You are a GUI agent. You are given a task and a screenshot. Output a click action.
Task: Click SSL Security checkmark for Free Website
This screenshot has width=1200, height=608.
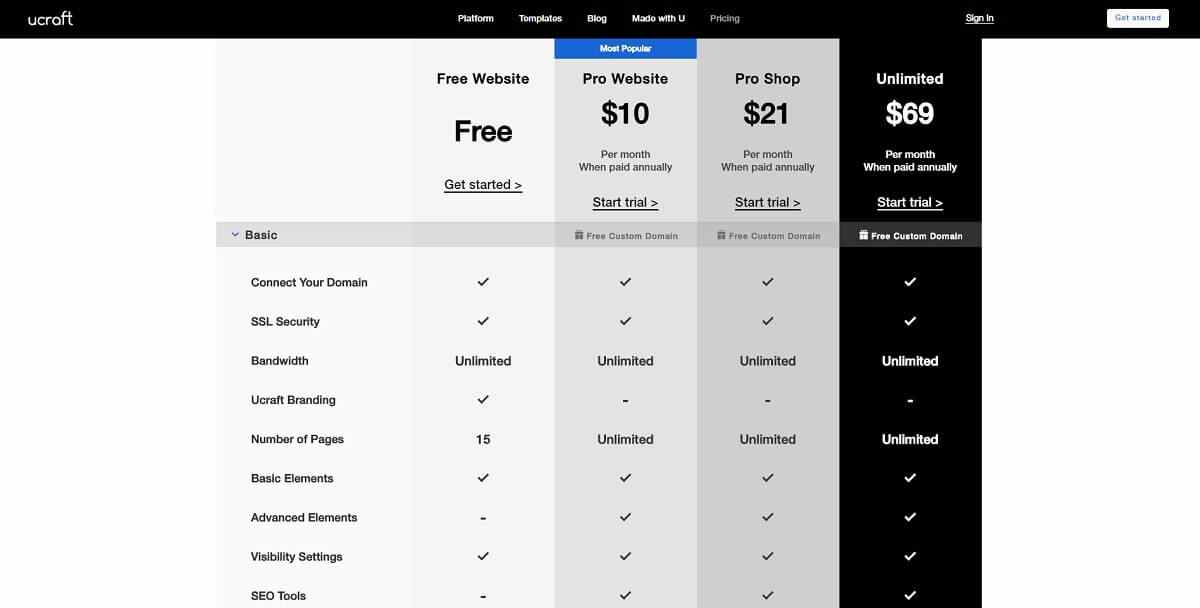pyautogui.click(x=483, y=321)
